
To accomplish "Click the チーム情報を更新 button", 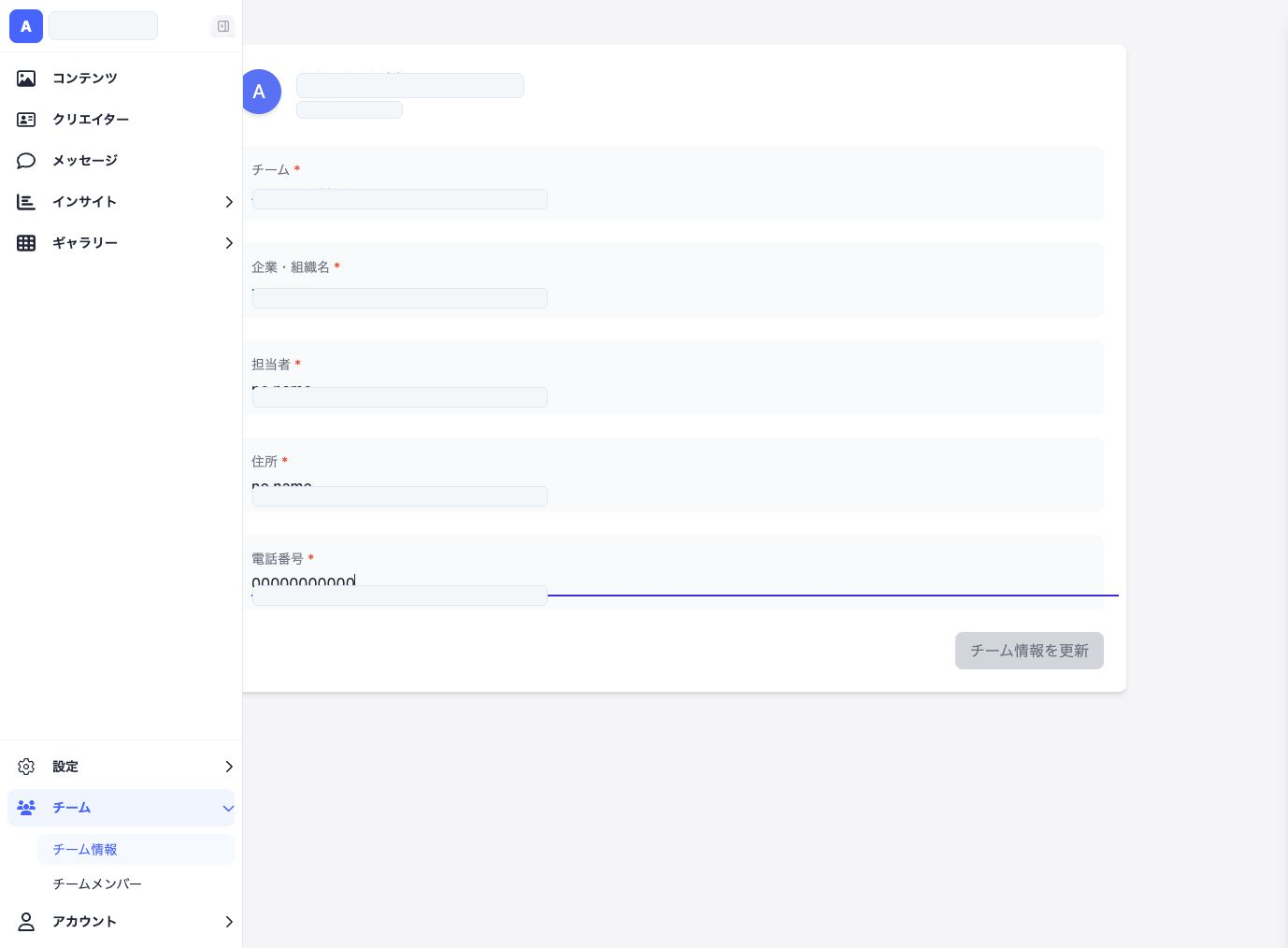I will pos(1029,651).
